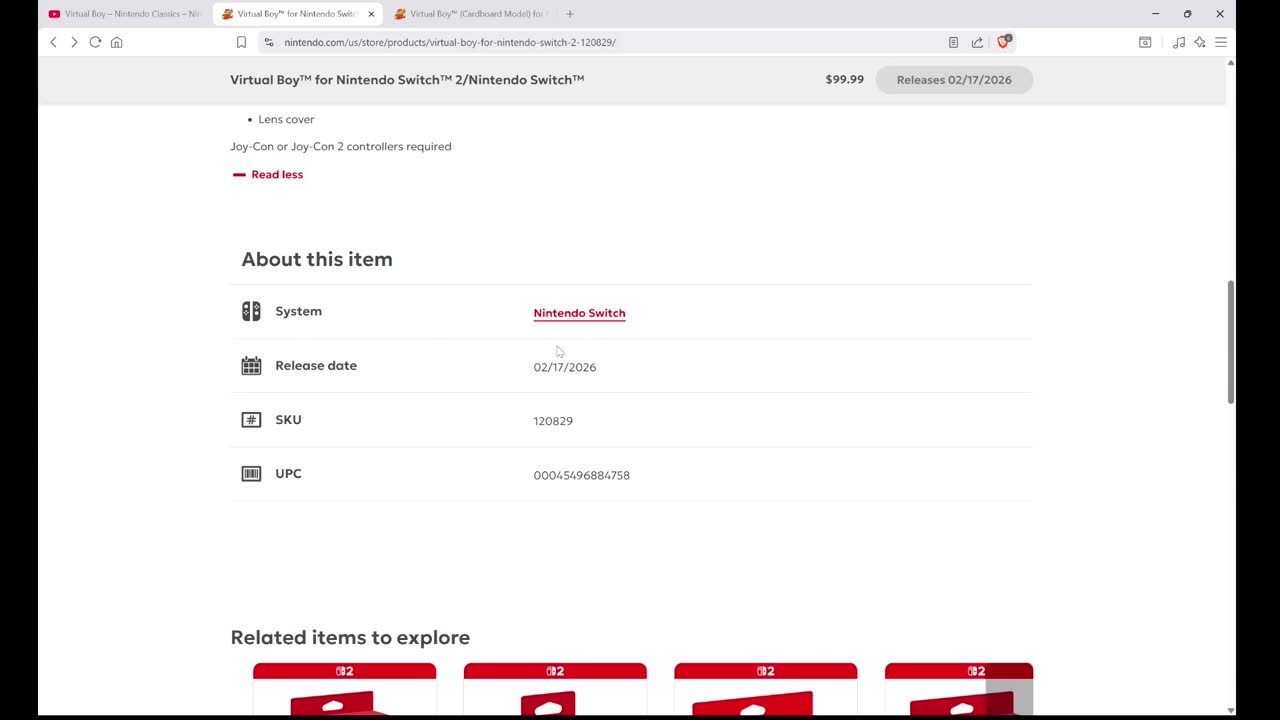This screenshot has height=720, width=1280.
Task: Switch to Virtual Boy Cardboard Model tab
Action: click(x=470, y=14)
